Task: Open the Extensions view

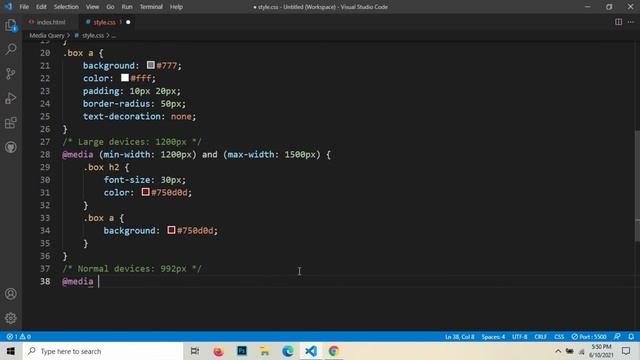Action: click(11, 123)
